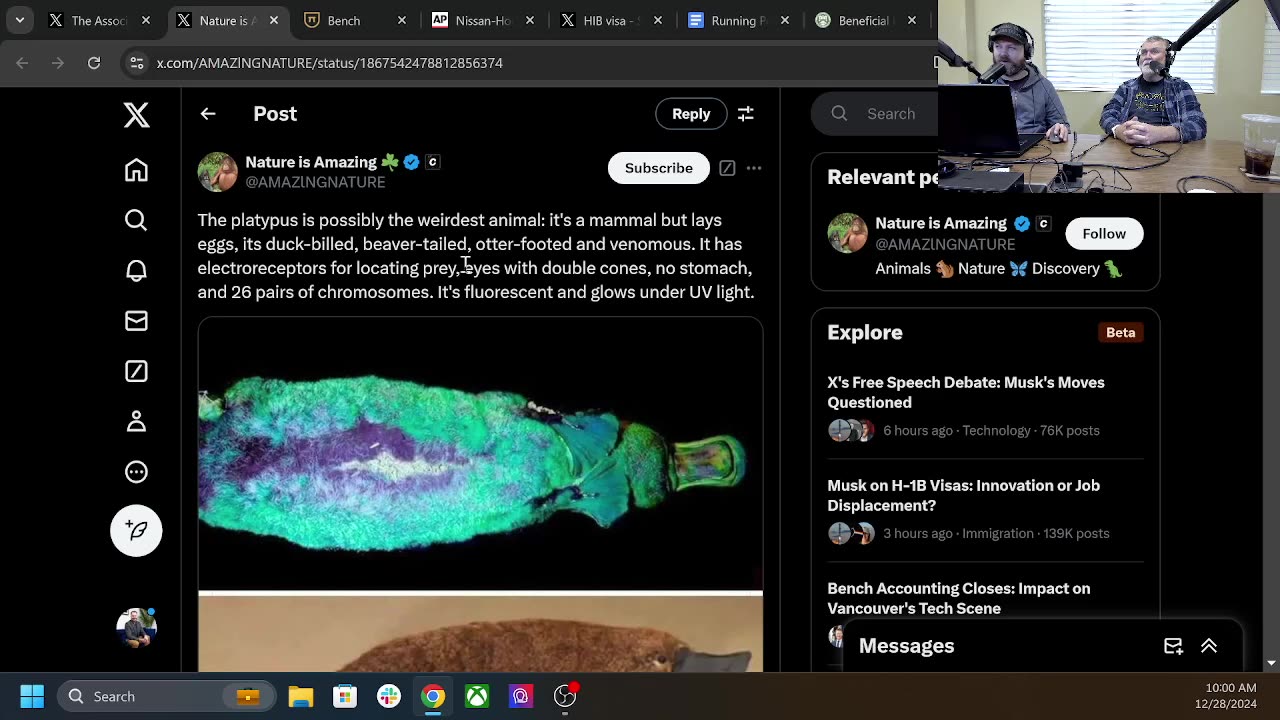Screen dimensions: 1280x720
Task: Click the post author's avatar
Action: point(217,172)
